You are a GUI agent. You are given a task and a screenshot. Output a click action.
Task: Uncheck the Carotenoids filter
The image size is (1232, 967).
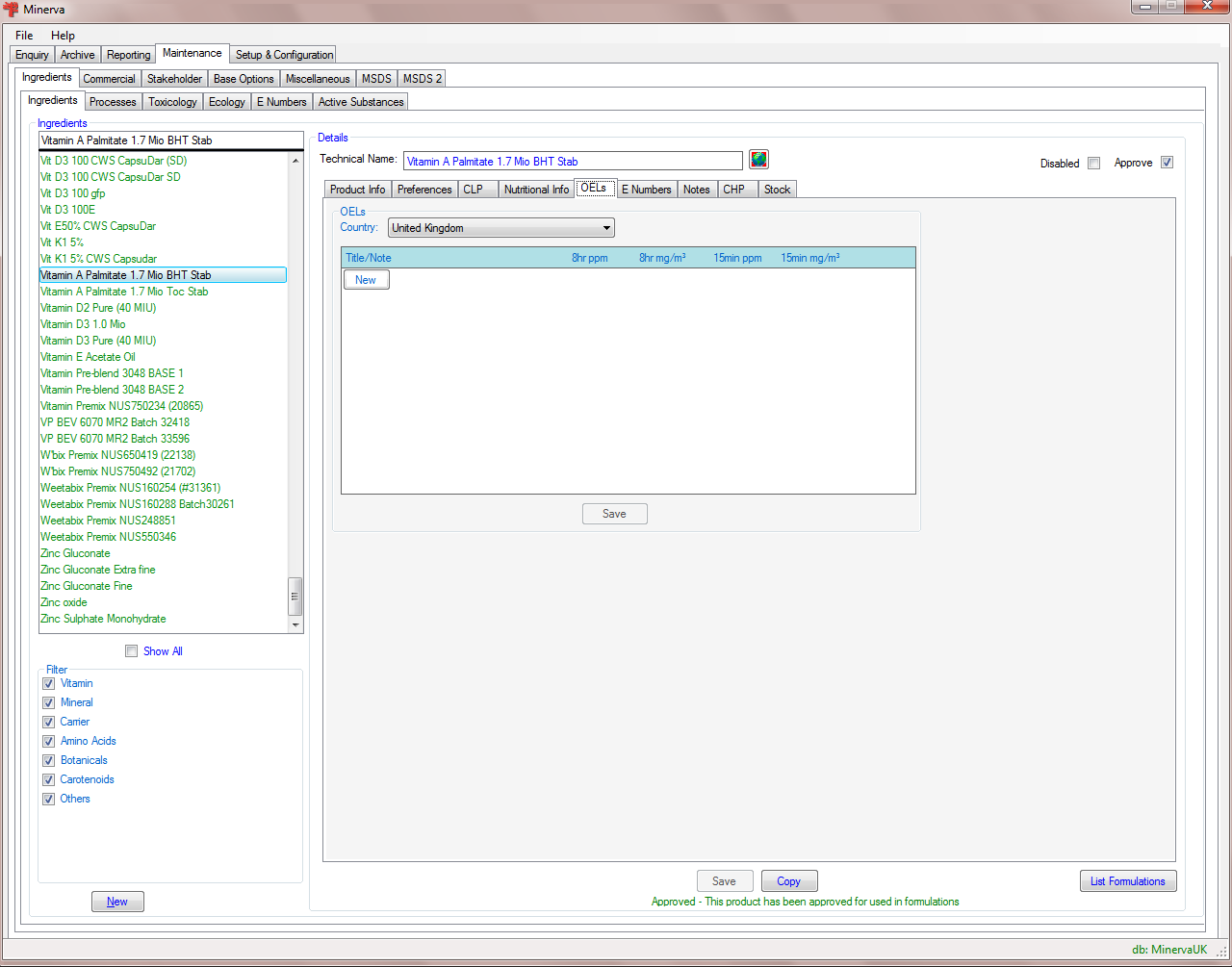(48, 779)
